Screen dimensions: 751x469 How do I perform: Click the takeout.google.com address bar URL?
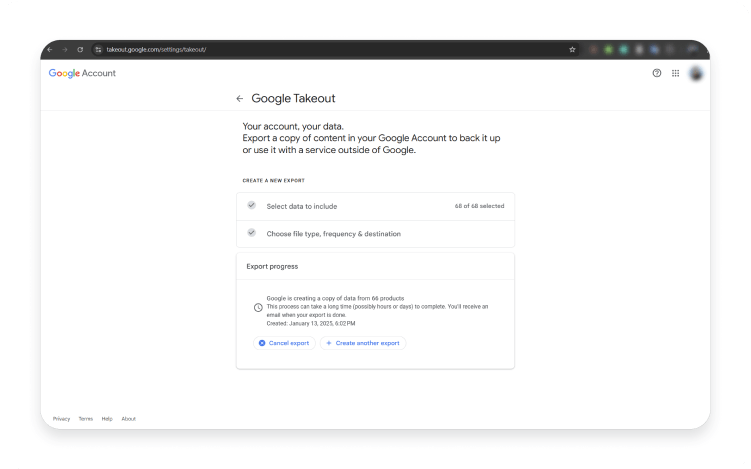[x=156, y=49]
